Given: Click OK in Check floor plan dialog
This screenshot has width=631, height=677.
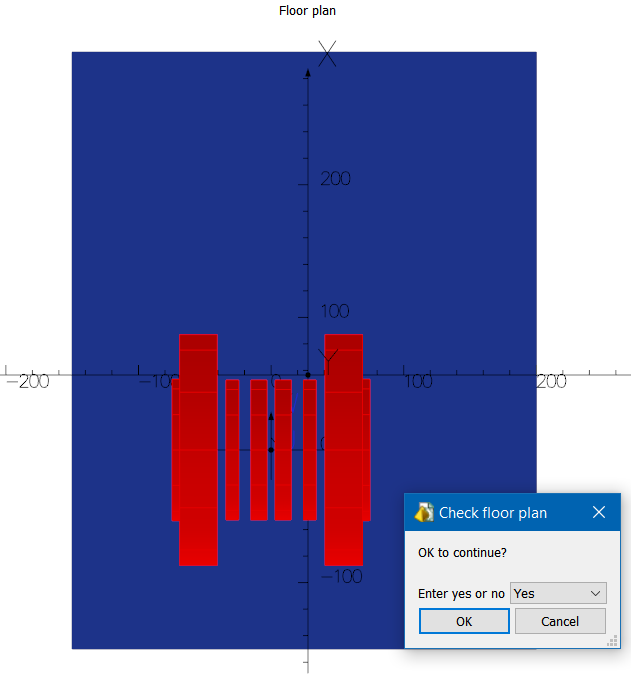Looking at the screenshot, I should 464,621.
